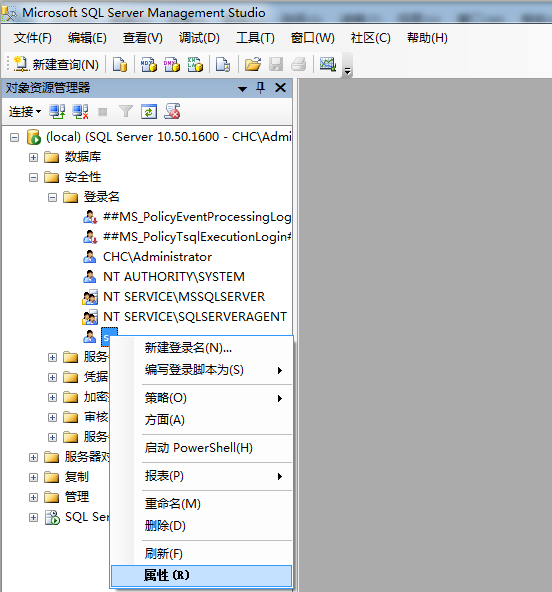This screenshot has width=552, height=592.
Task: Toggle the auto-hide pin of Object Explorer
Action: 261,88
